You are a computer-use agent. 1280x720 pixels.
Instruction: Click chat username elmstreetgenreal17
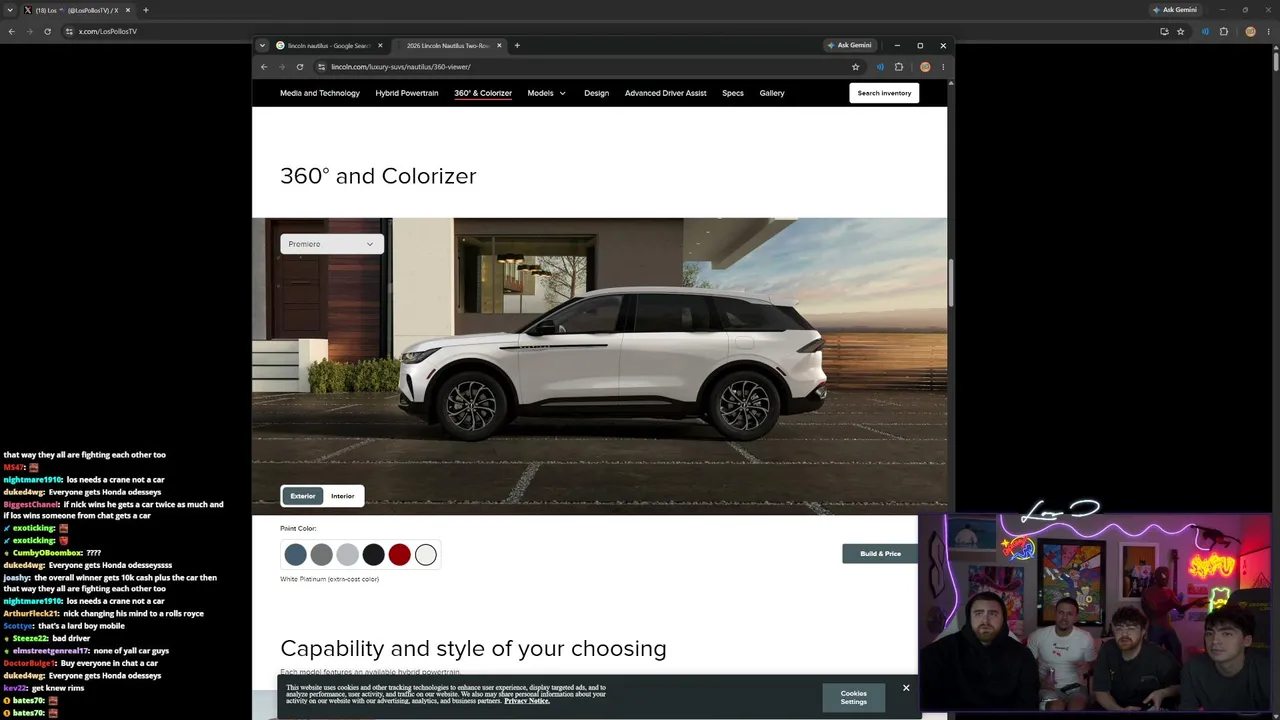click(51, 651)
